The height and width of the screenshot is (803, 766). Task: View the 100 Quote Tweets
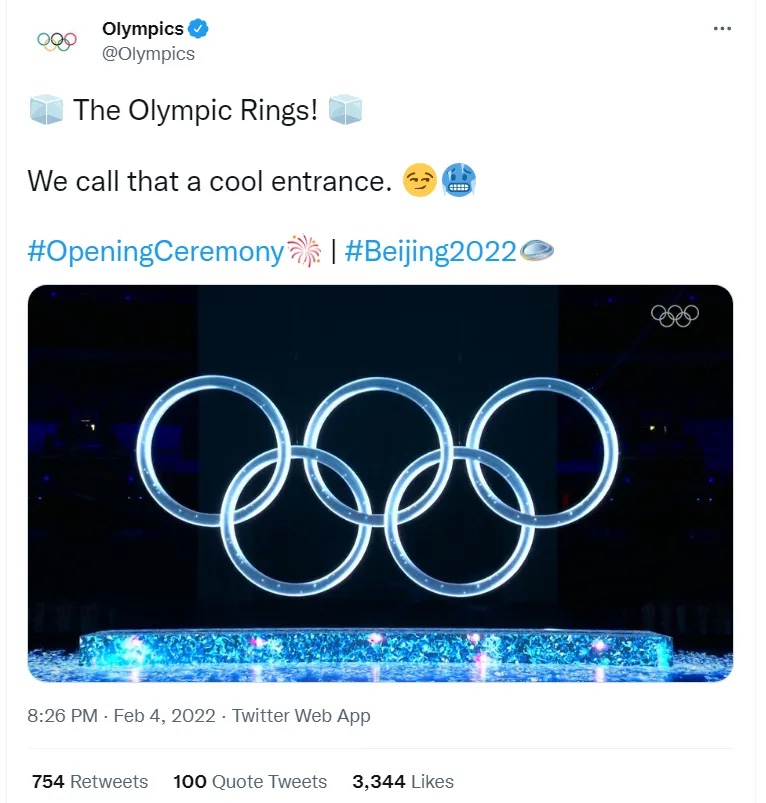click(250, 781)
